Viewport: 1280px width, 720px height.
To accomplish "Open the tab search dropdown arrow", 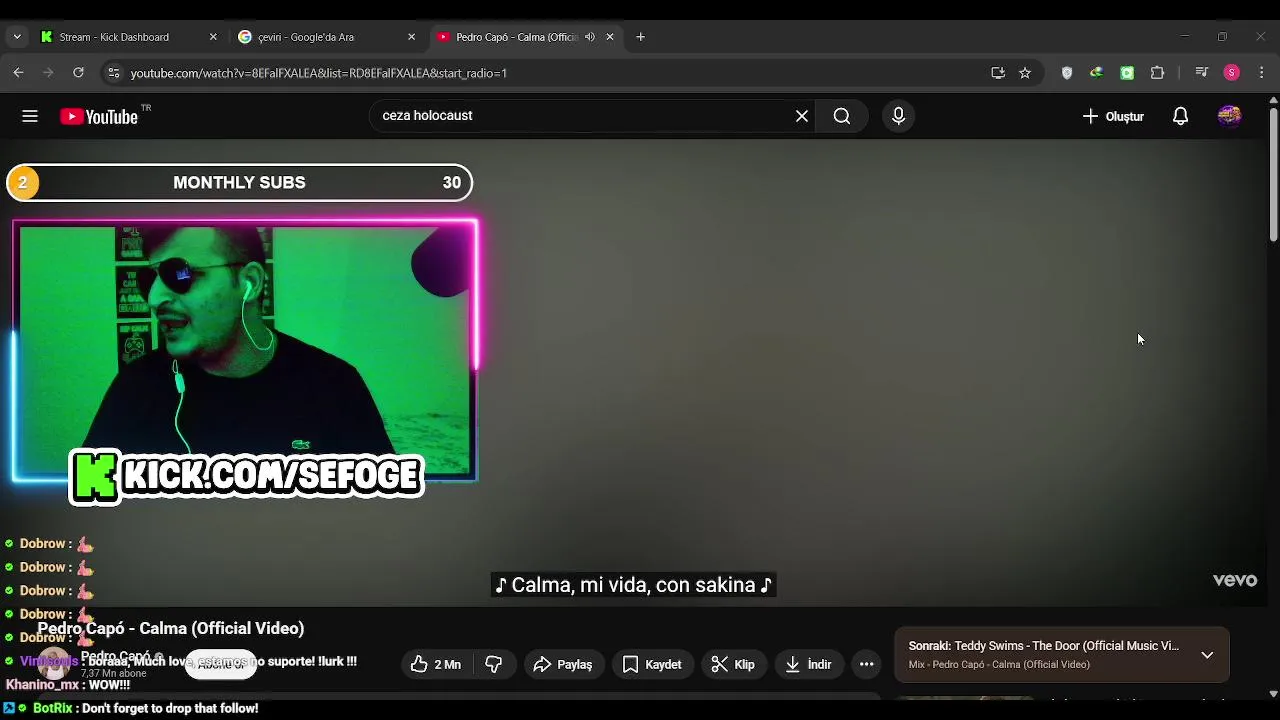I will (17, 37).
